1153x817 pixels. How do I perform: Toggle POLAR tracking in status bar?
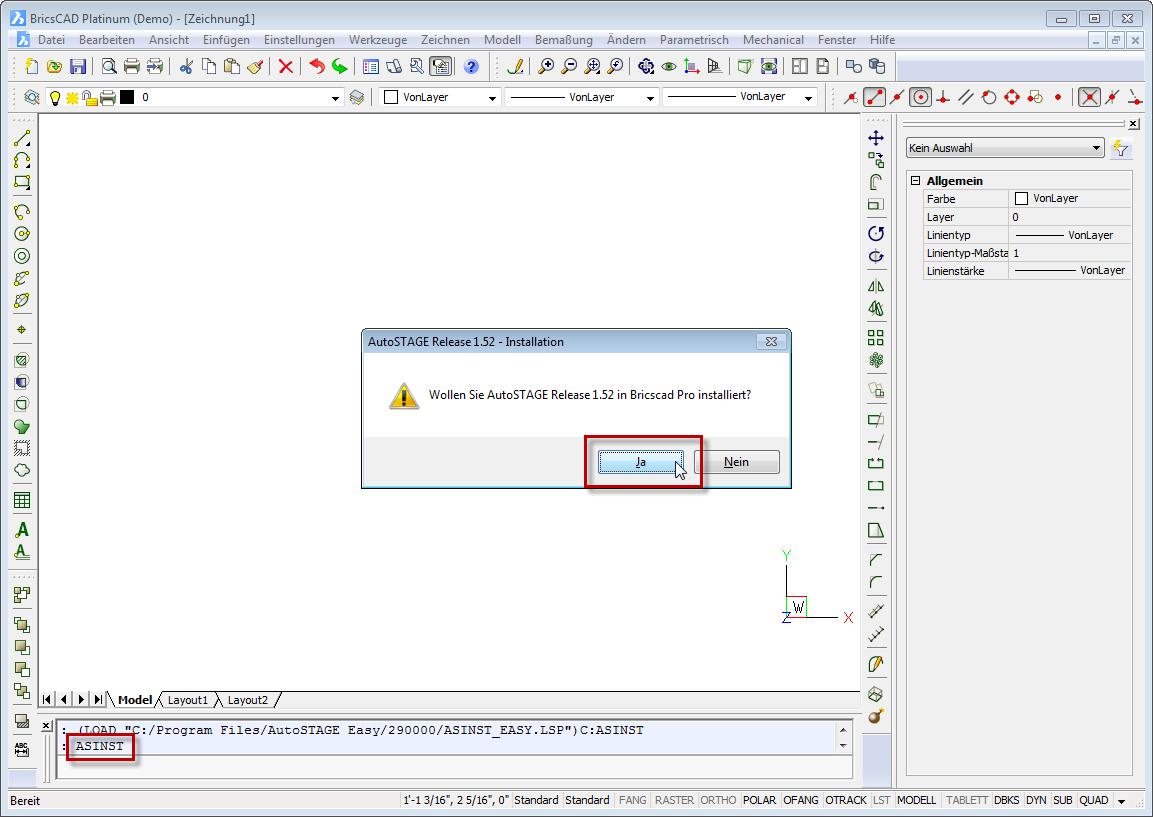[x=760, y=800]
